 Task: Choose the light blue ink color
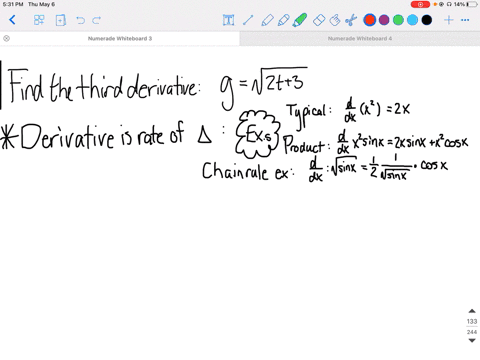tap(412, 20)
